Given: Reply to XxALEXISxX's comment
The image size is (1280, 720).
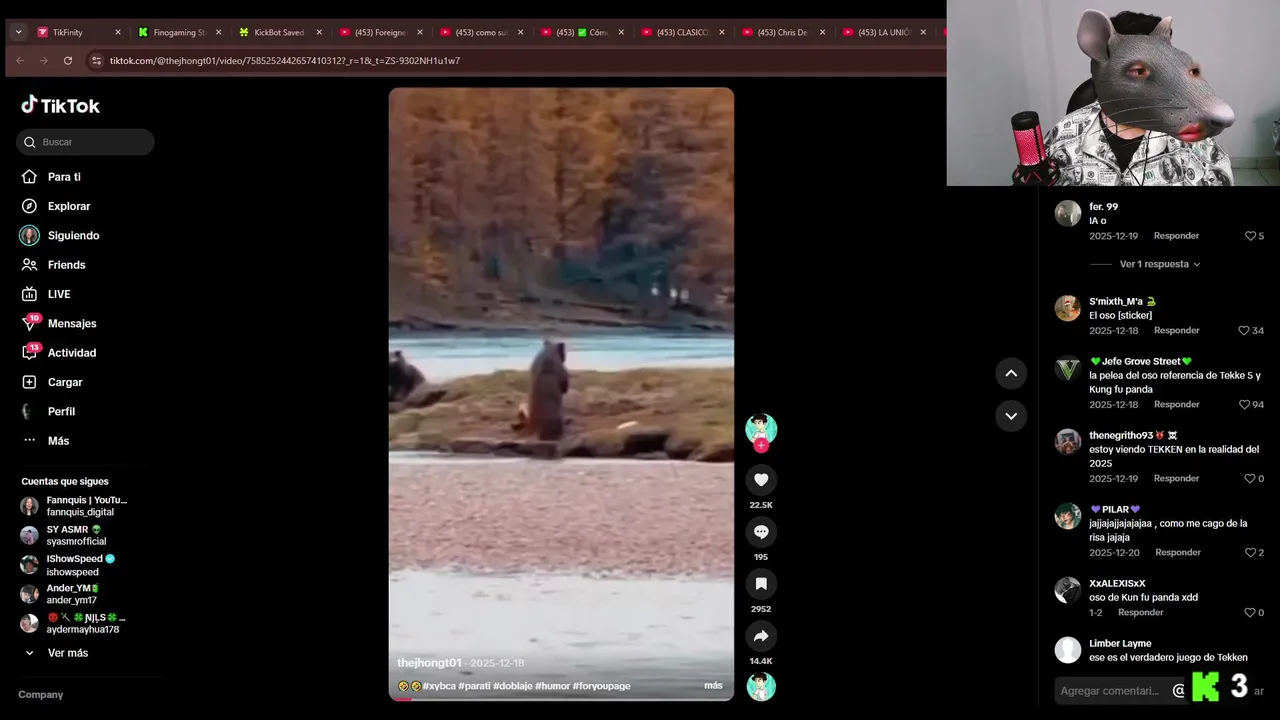Looking at the screenshot, I should (x=1140, y=613).
